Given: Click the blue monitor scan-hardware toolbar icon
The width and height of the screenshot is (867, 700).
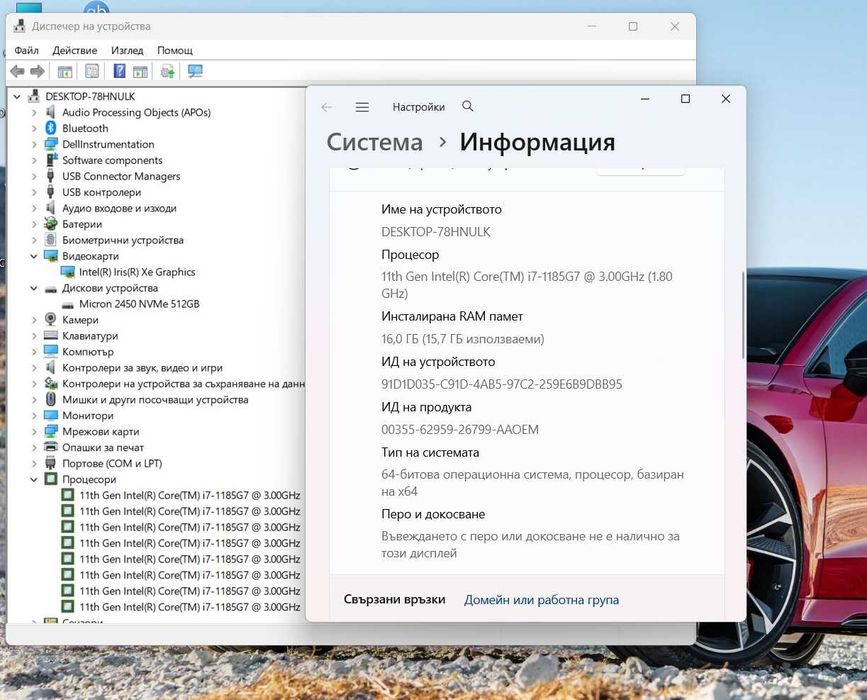Looking at the screenshot, I should coord(195,71).
